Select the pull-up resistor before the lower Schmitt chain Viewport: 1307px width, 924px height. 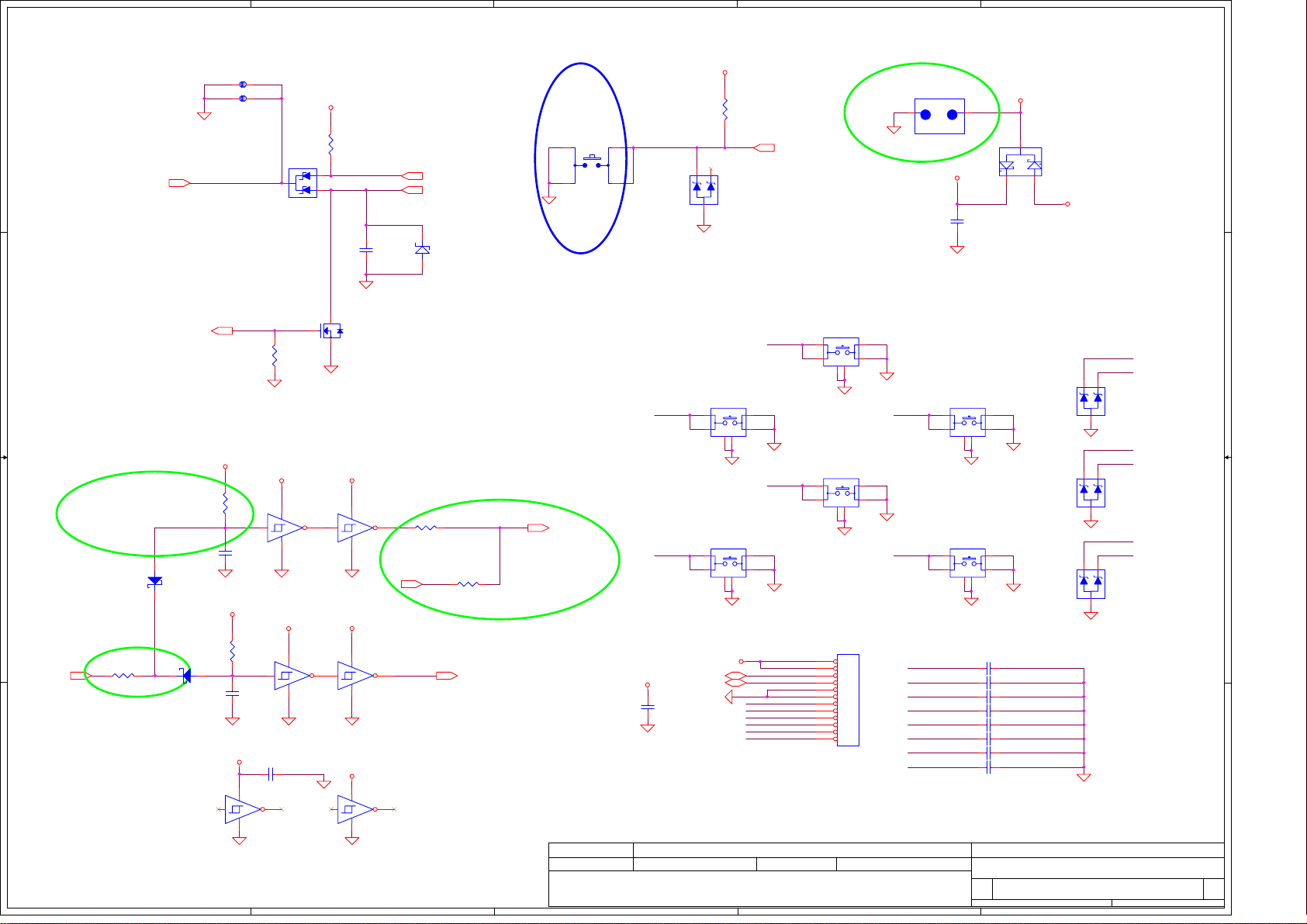[x=232, y=651]
